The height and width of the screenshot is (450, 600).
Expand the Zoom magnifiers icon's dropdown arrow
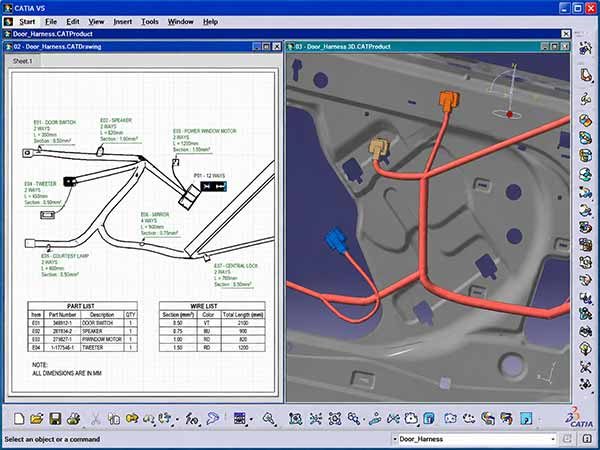[x=364, y=419]
